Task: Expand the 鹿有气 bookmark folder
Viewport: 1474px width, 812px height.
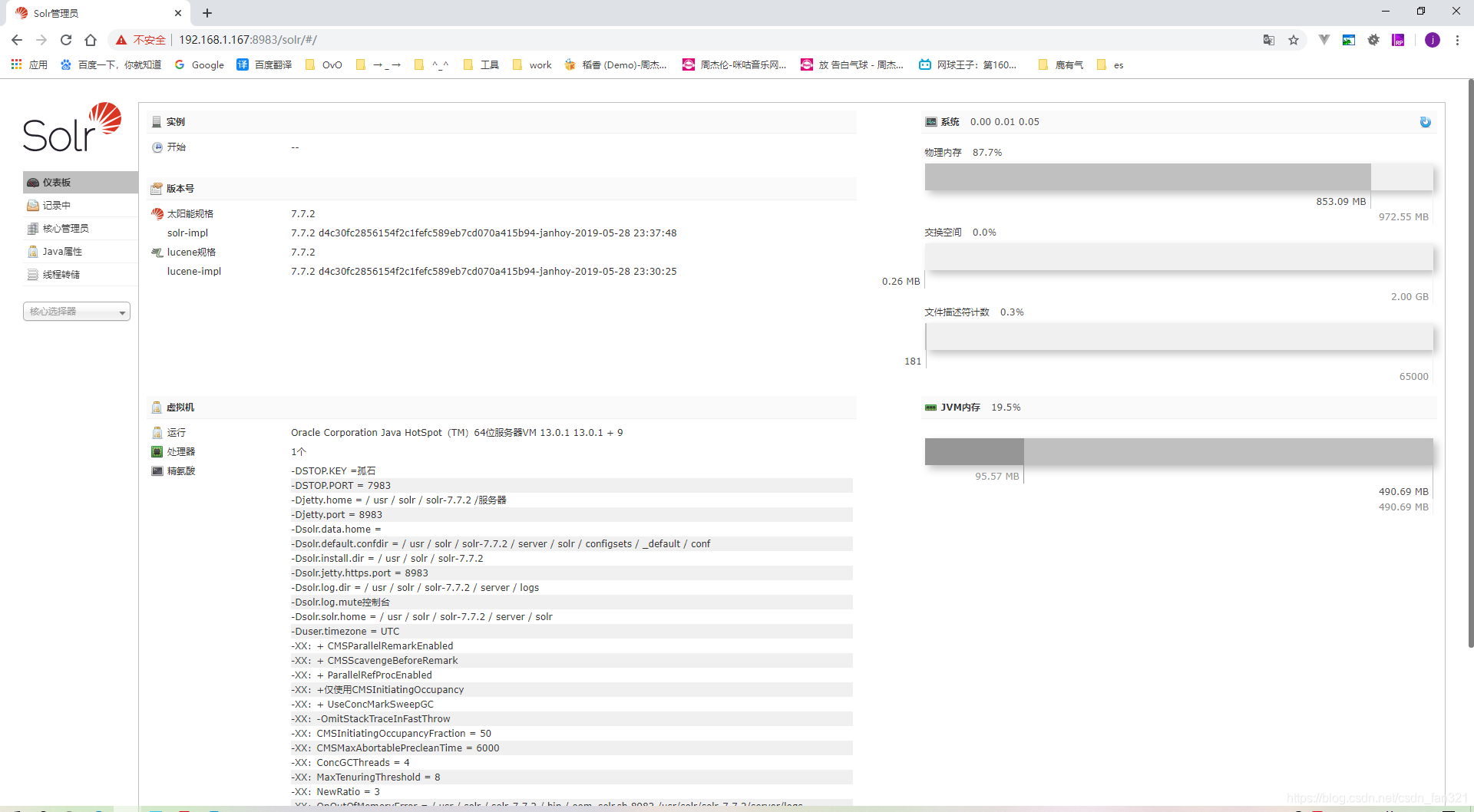Action: pos(1061,65)
